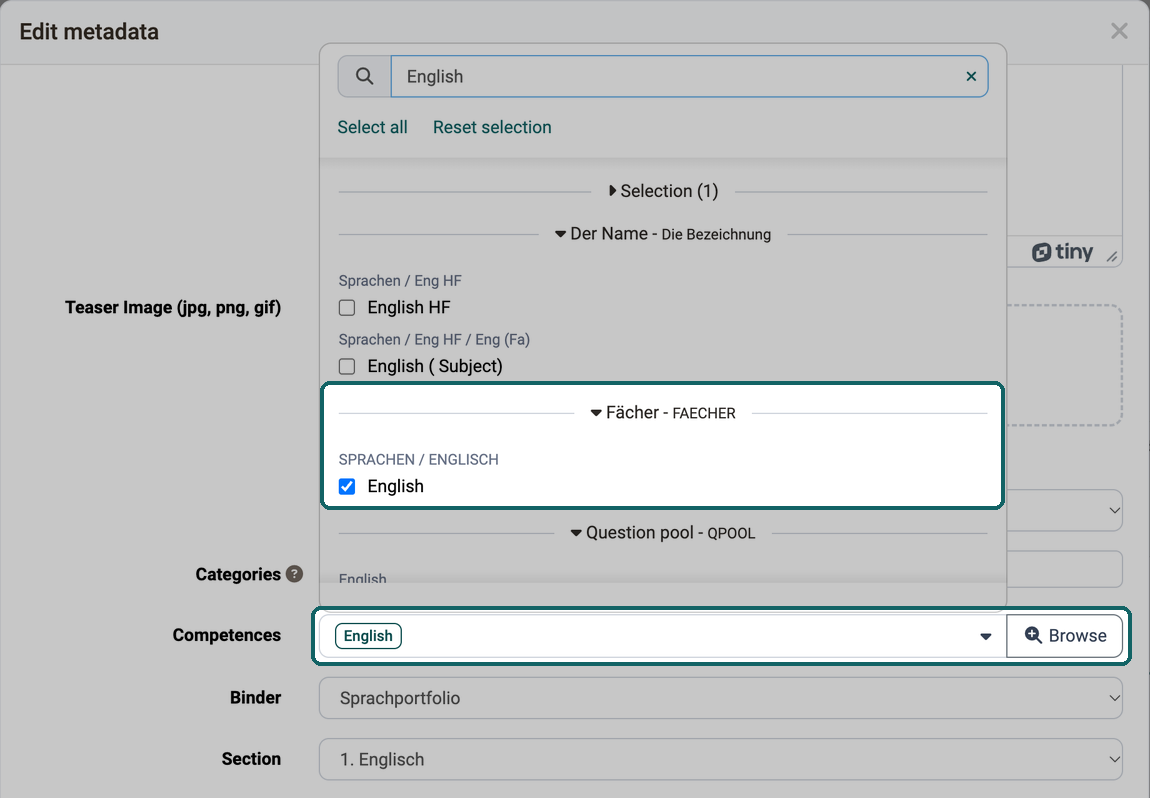Click the editor resize handle
The width and height of the screenshot is (1150, 798).
pyautogui.click(x=1113, y=256)
